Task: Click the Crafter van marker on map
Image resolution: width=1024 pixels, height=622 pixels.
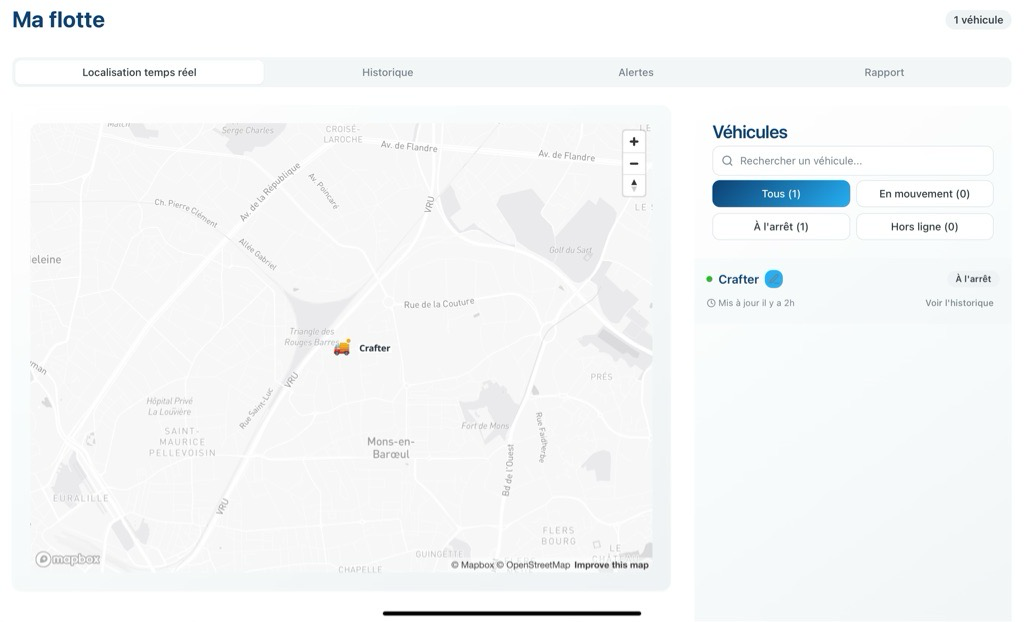Action: [x=342, y=348]
